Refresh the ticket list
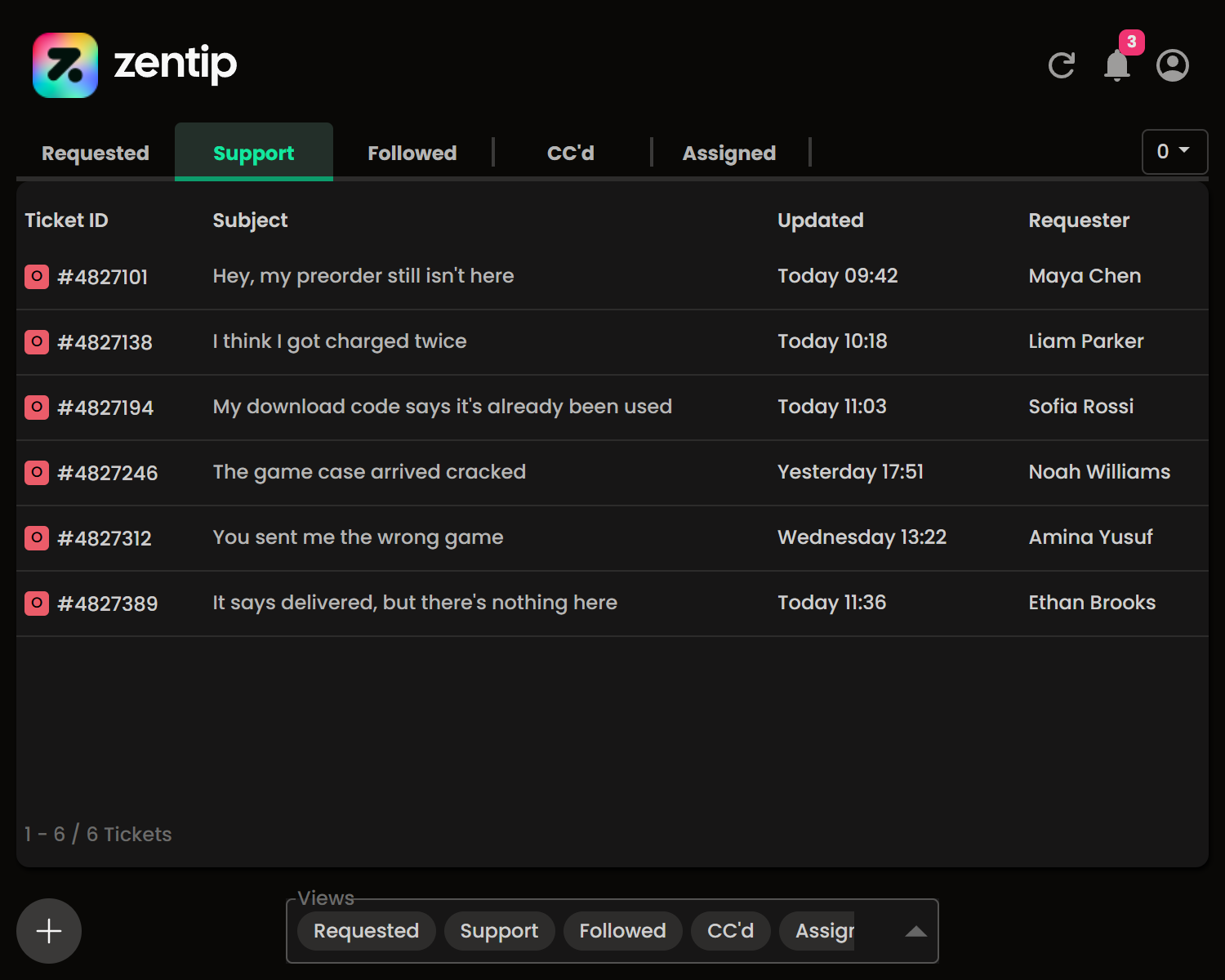This screenshot has height=980, width=1225. pyautogui.click(x=1062, y=65)
